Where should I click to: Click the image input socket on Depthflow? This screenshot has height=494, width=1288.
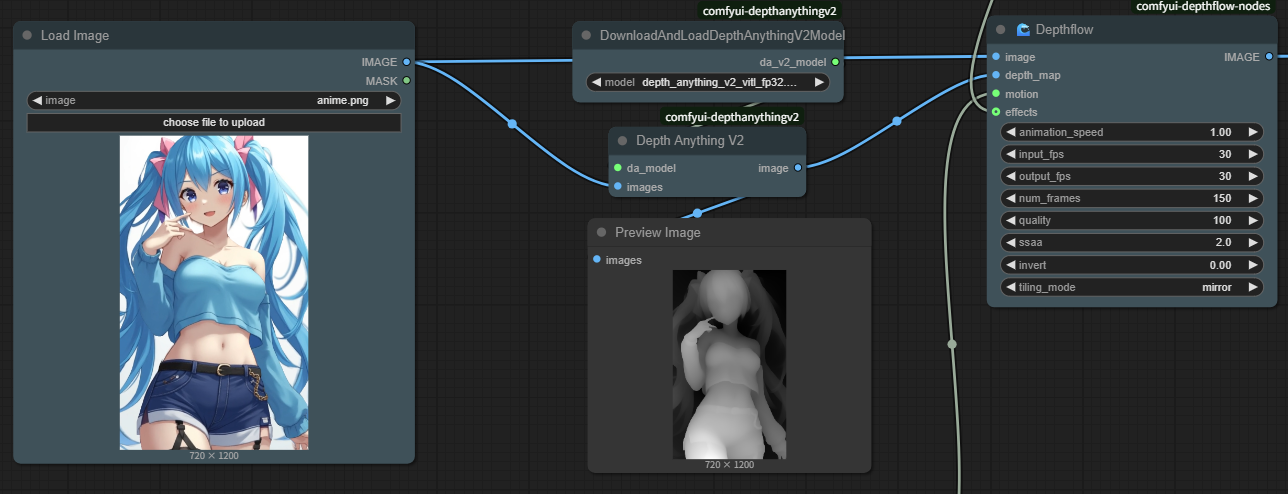(x=996, y=57)
